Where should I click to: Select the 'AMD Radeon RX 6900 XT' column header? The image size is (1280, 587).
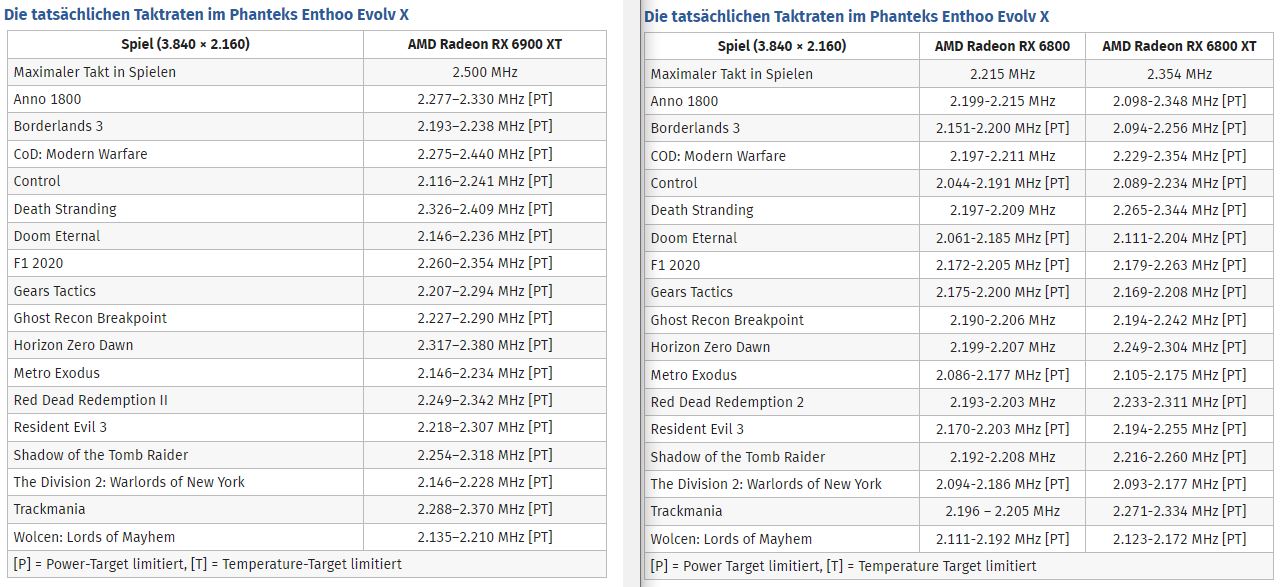[x=485, y=44]
